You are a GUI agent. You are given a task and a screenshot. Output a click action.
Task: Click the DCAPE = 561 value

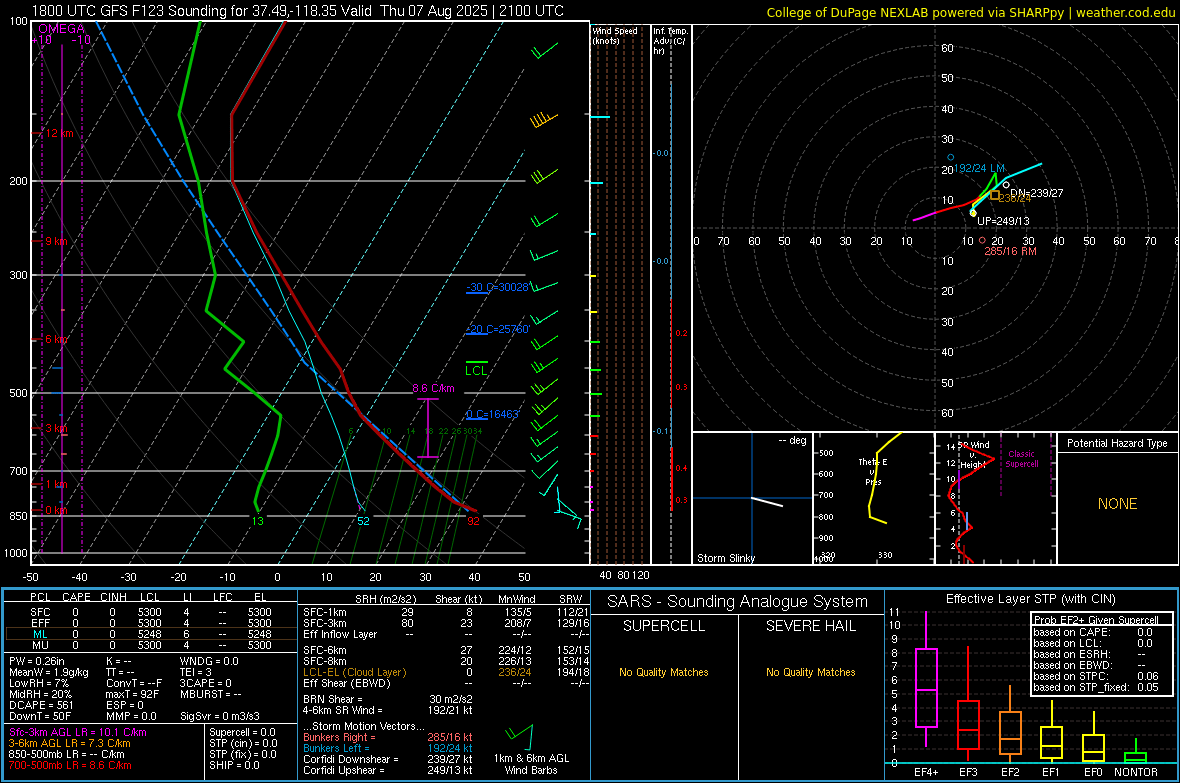pos(41,705)
